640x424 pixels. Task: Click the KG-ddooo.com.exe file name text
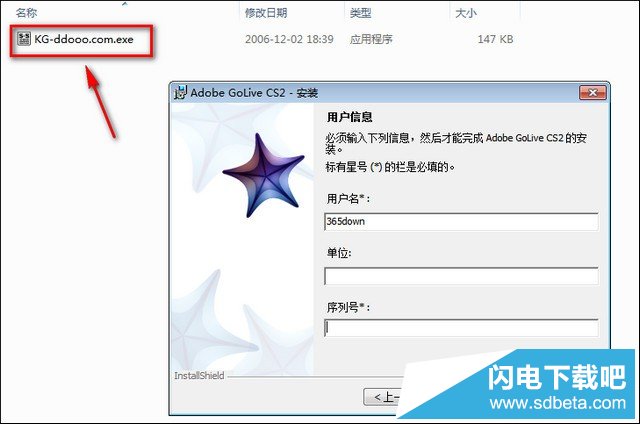[84, 39]
